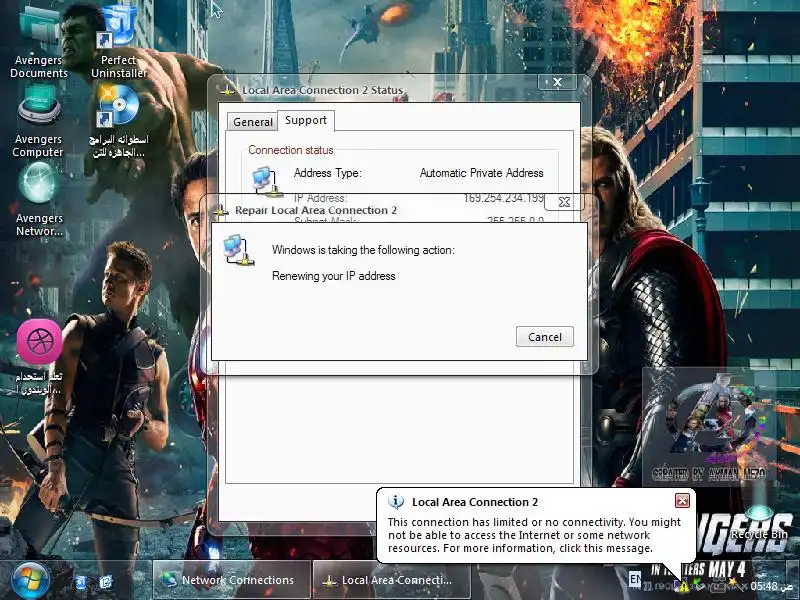Click the Repair dialog title bar icon

[220, 210]
